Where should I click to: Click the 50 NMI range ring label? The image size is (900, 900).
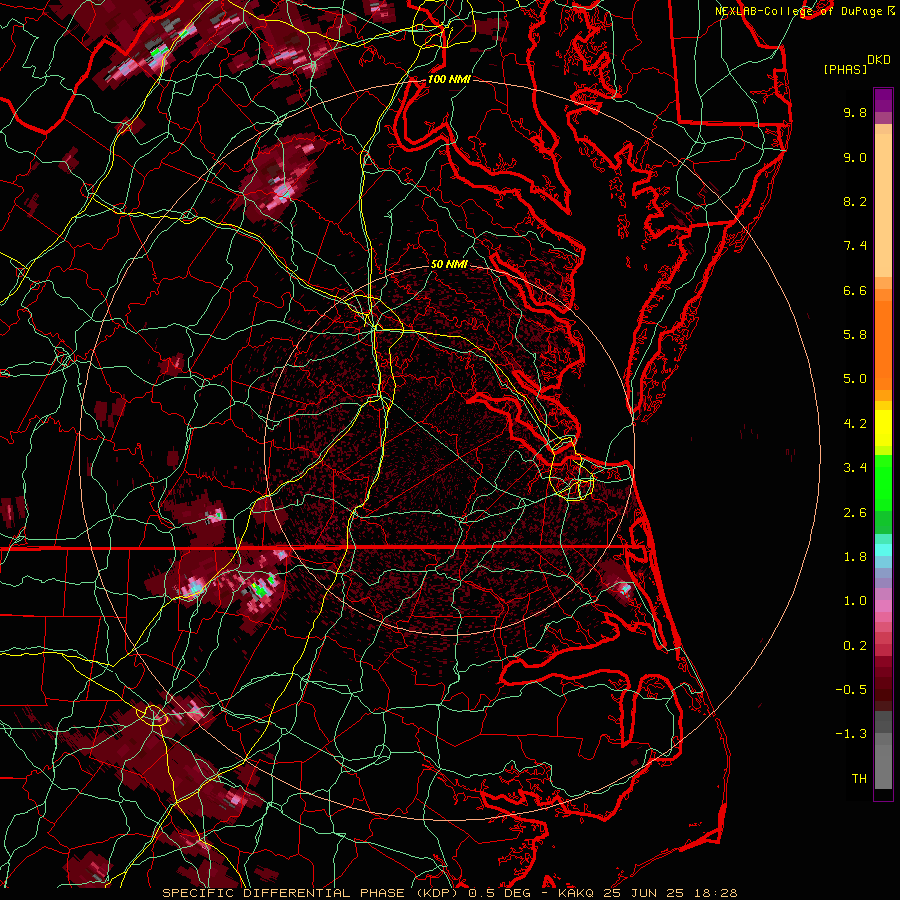(x=449, y=264)
